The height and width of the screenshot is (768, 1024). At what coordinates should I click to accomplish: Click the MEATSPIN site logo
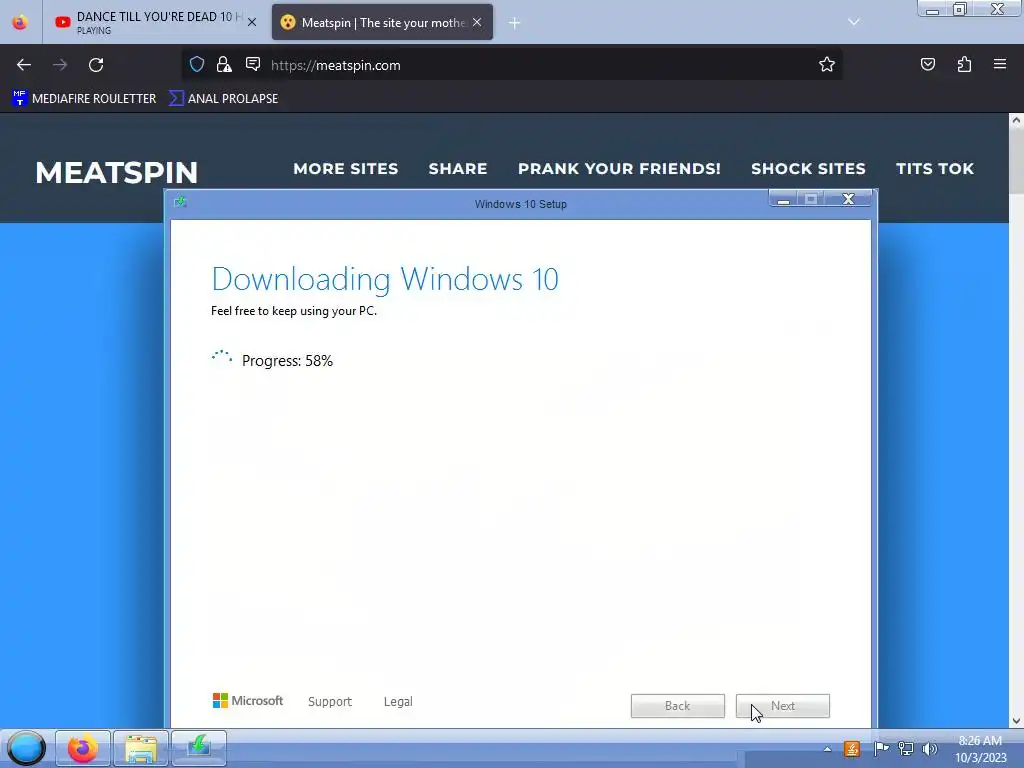click(116, 172)
